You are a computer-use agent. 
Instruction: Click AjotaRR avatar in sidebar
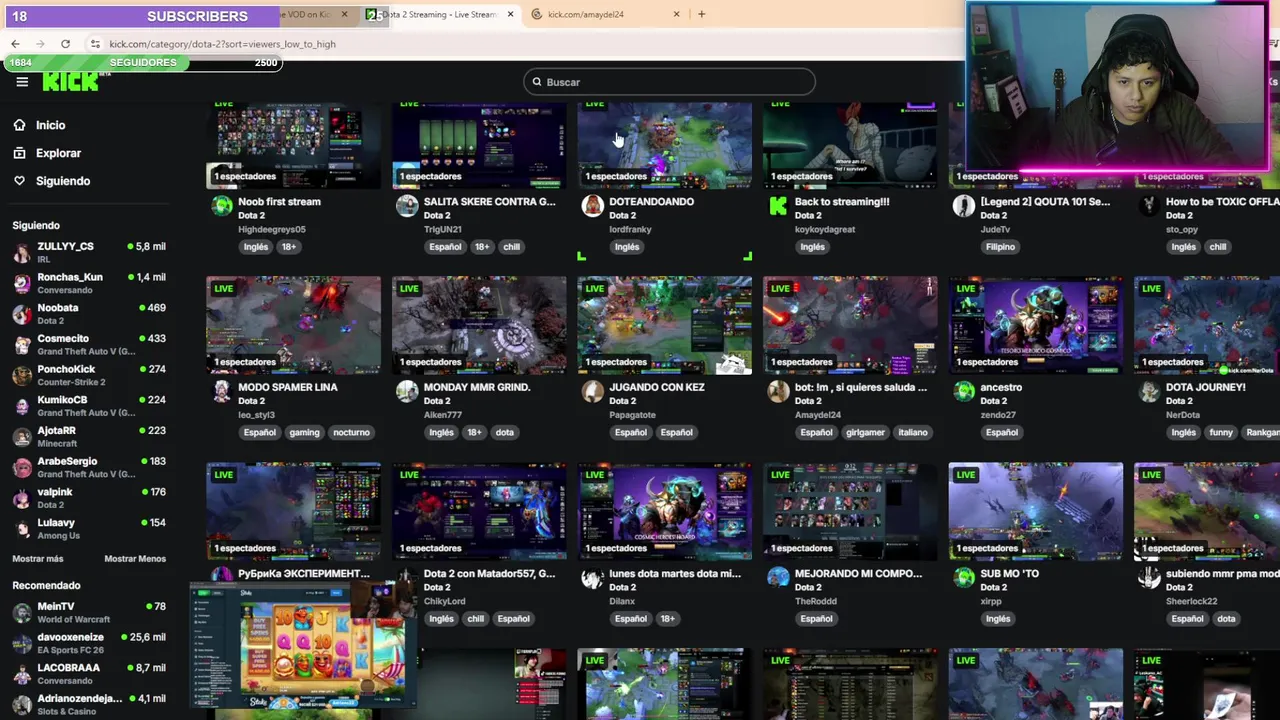click(x=22, y=437)
